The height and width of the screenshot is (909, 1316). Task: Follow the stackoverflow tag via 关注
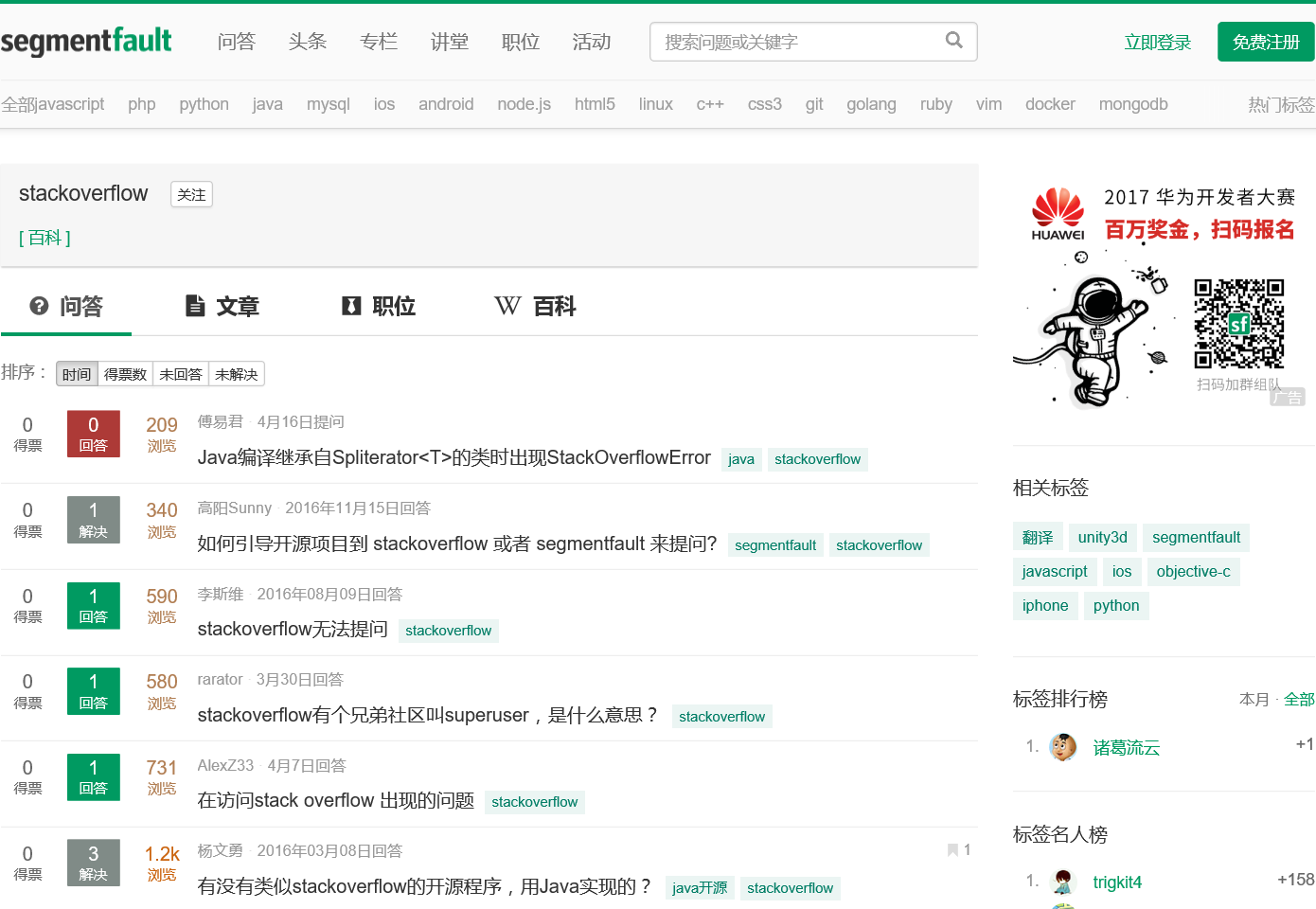(191, 194)
